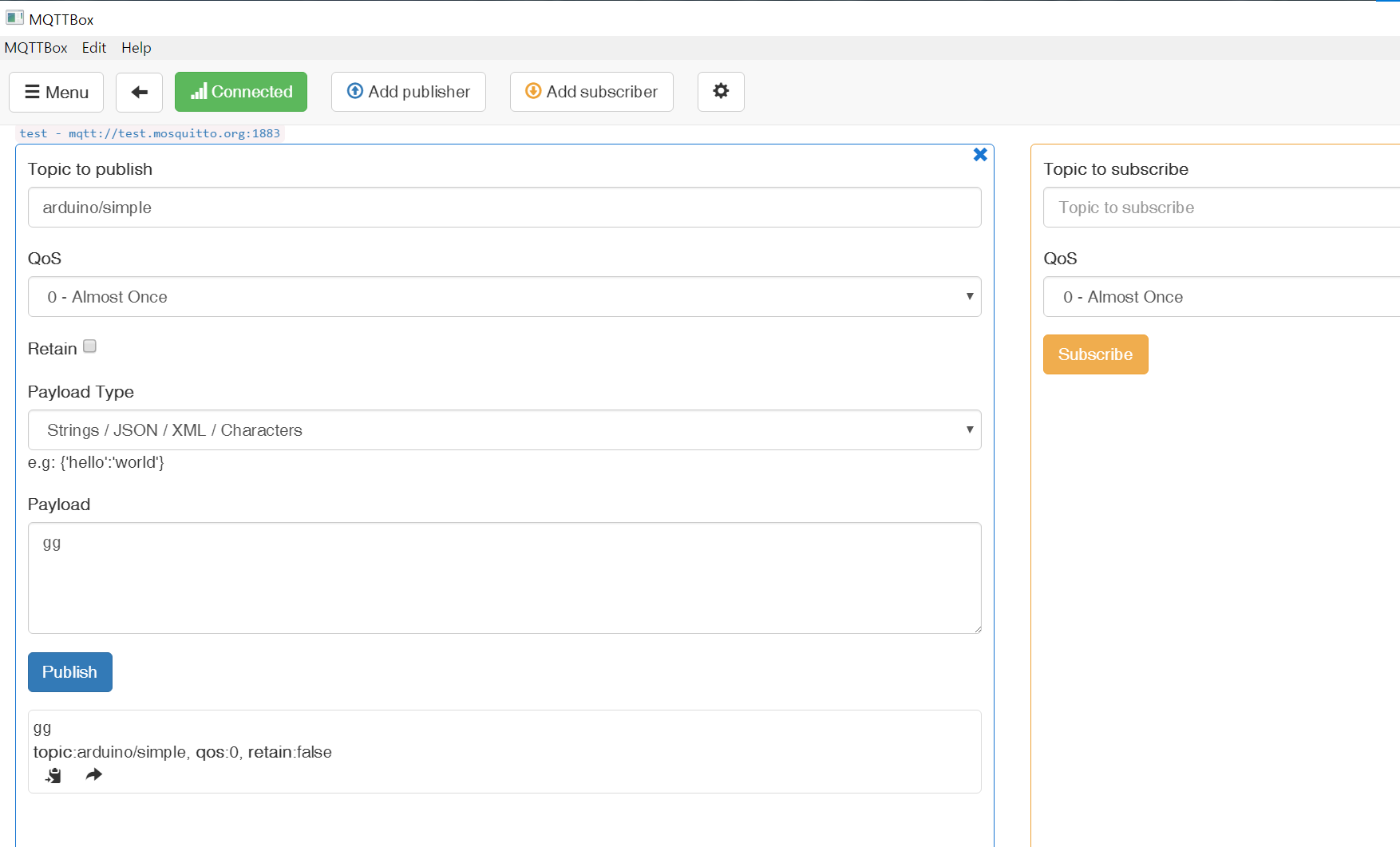Click the MQTTBox title bar app icon
The width and height of the screenshot is (1400, 847).
(x=14, y=18)
